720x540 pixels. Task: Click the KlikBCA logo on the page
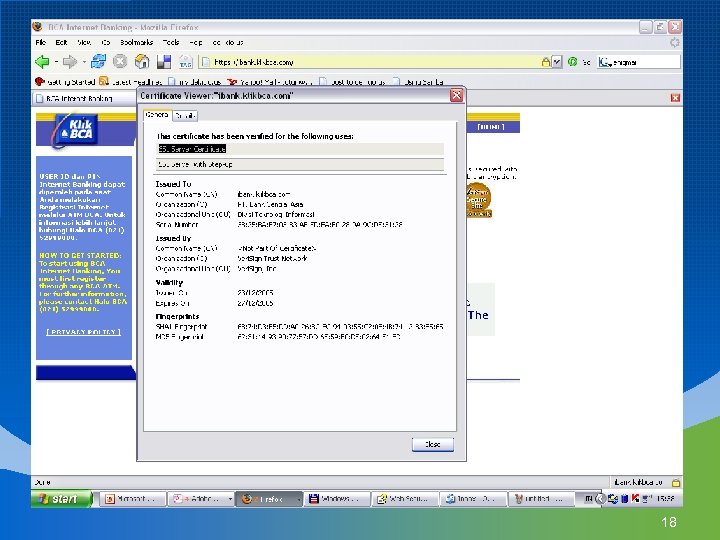pyautogui.click(x=75, y=130)
